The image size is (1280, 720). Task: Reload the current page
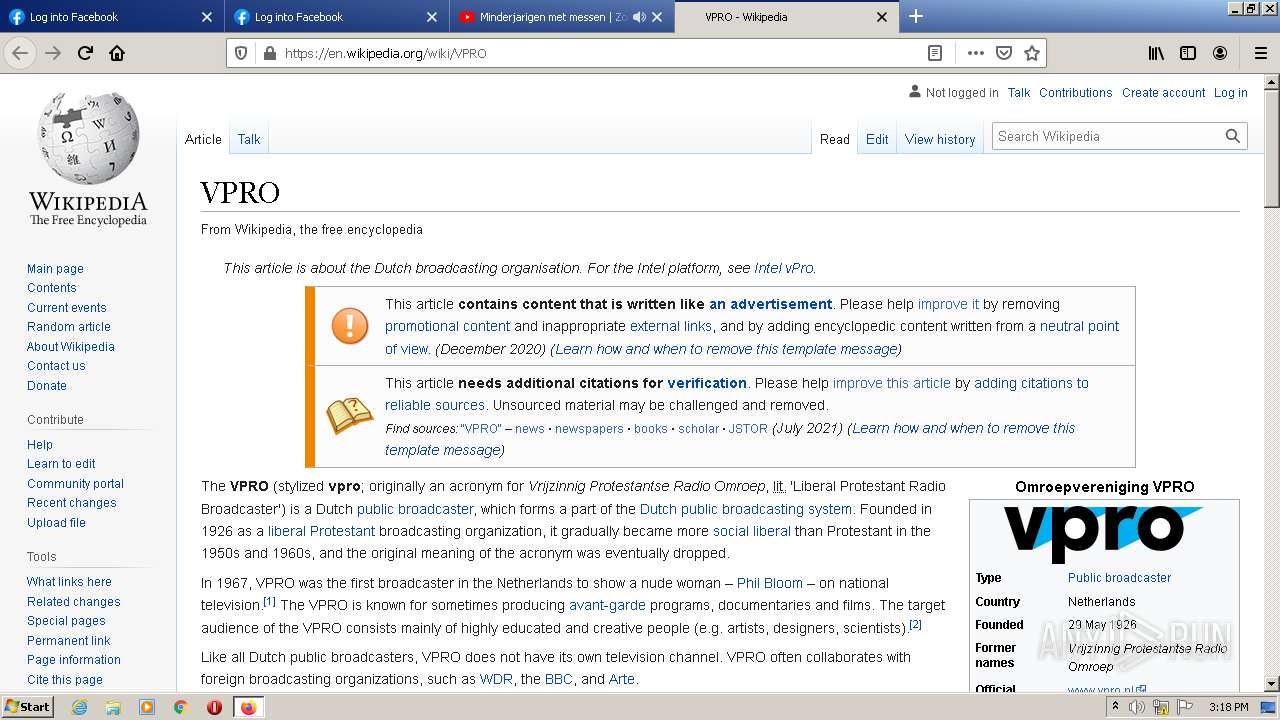point(85,53)
